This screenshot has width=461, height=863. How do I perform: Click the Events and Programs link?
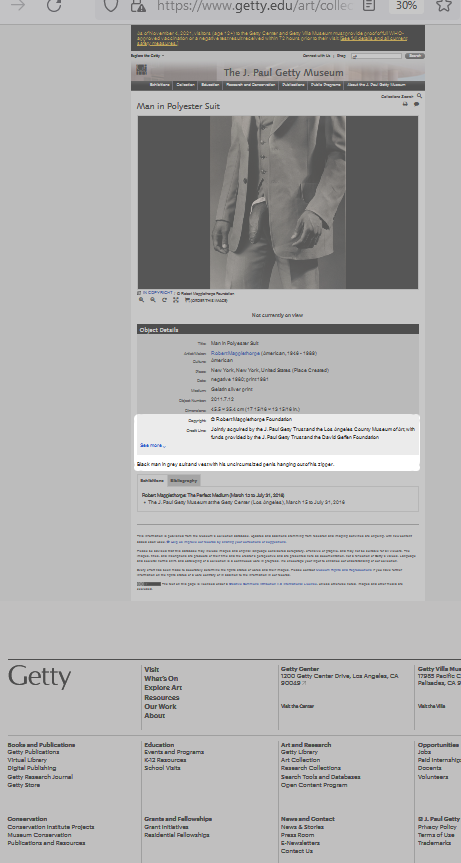click(x=174, y=752)
